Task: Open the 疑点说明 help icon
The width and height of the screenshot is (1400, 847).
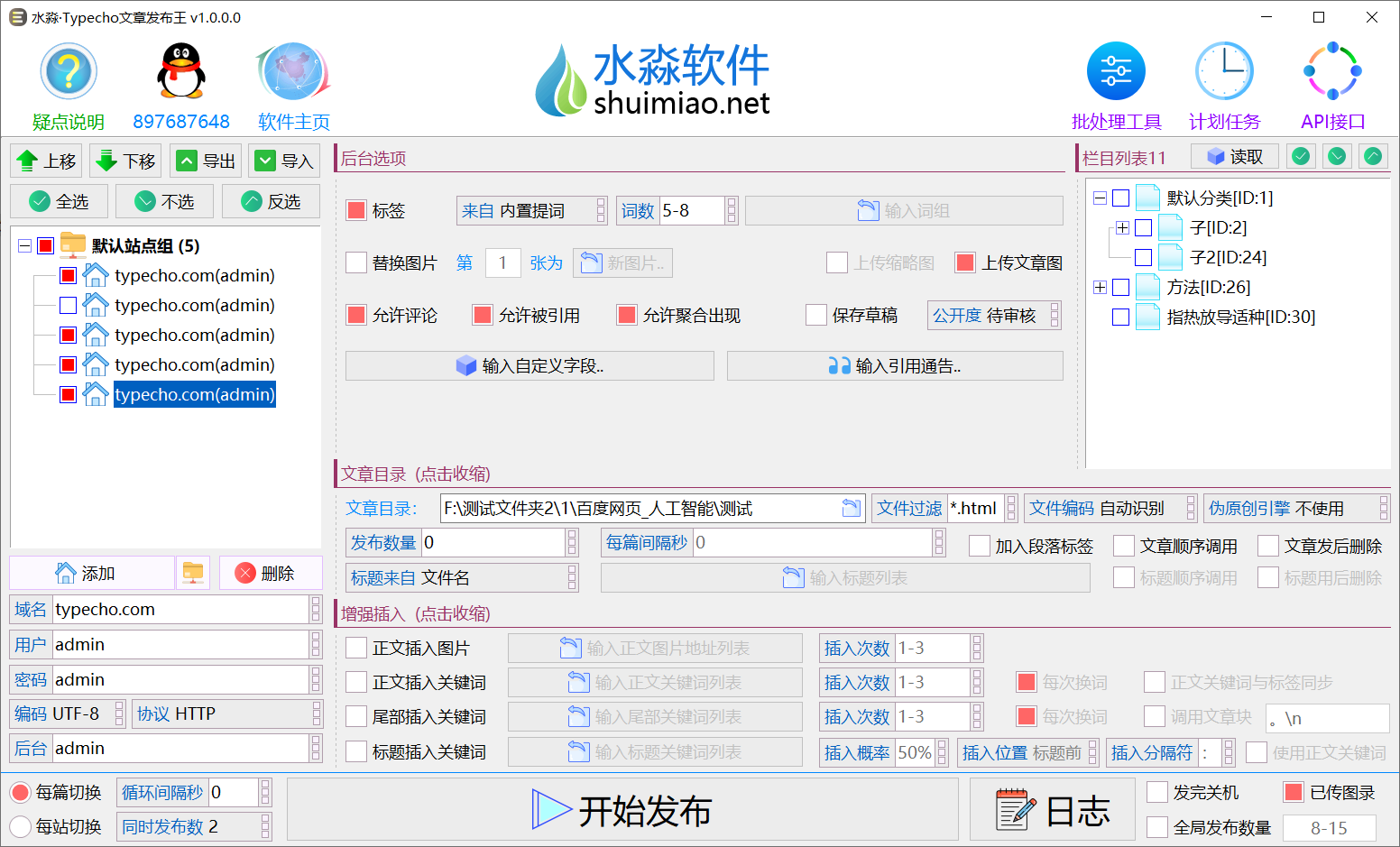Action: [x=69, y=71]
